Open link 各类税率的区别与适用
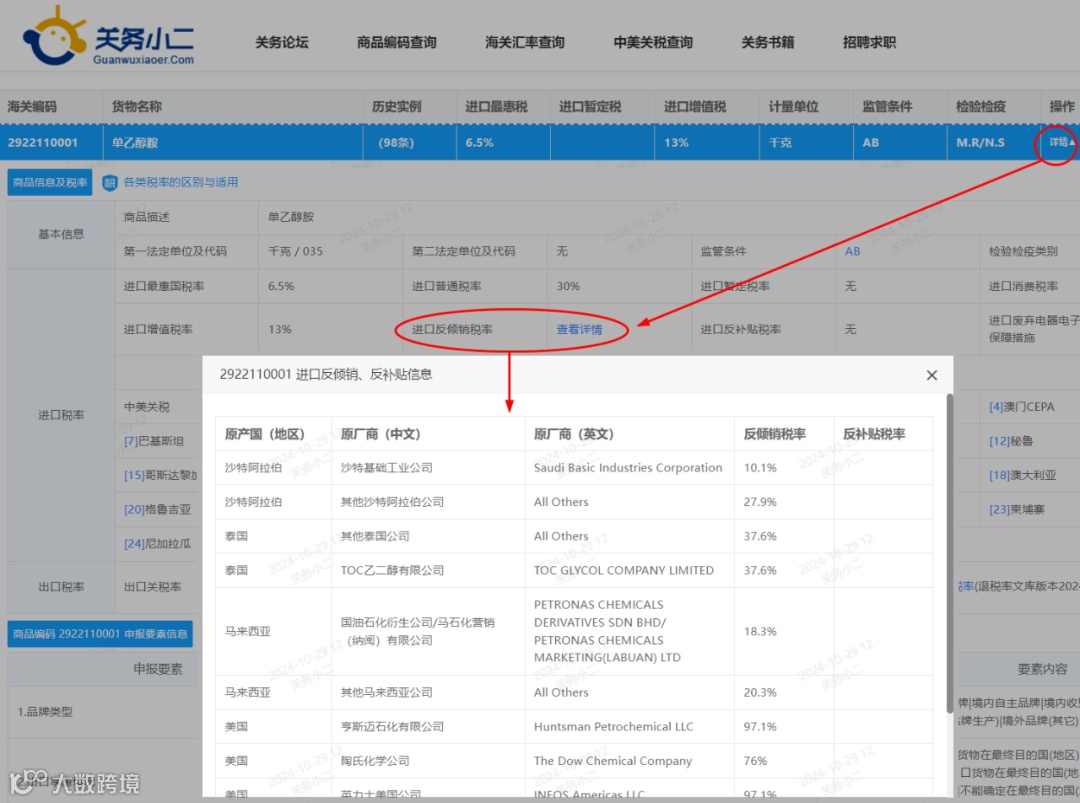The width and height of the screenshot is (1080, 803). 180,182
